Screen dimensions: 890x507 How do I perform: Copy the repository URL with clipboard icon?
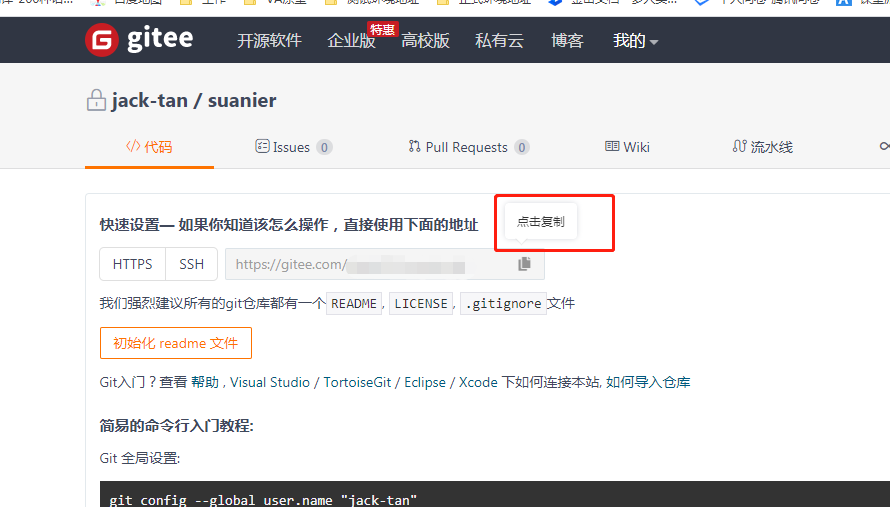click(x=524, y=264)
